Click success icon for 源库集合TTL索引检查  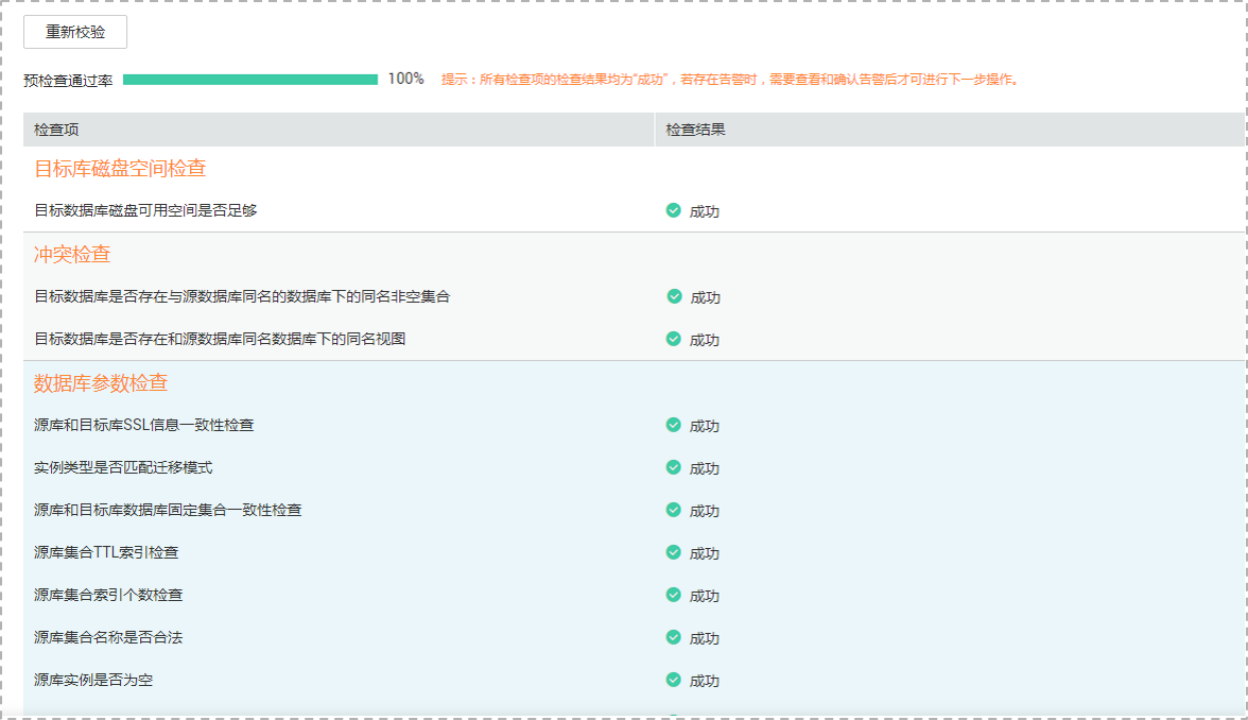coord(673,552)
